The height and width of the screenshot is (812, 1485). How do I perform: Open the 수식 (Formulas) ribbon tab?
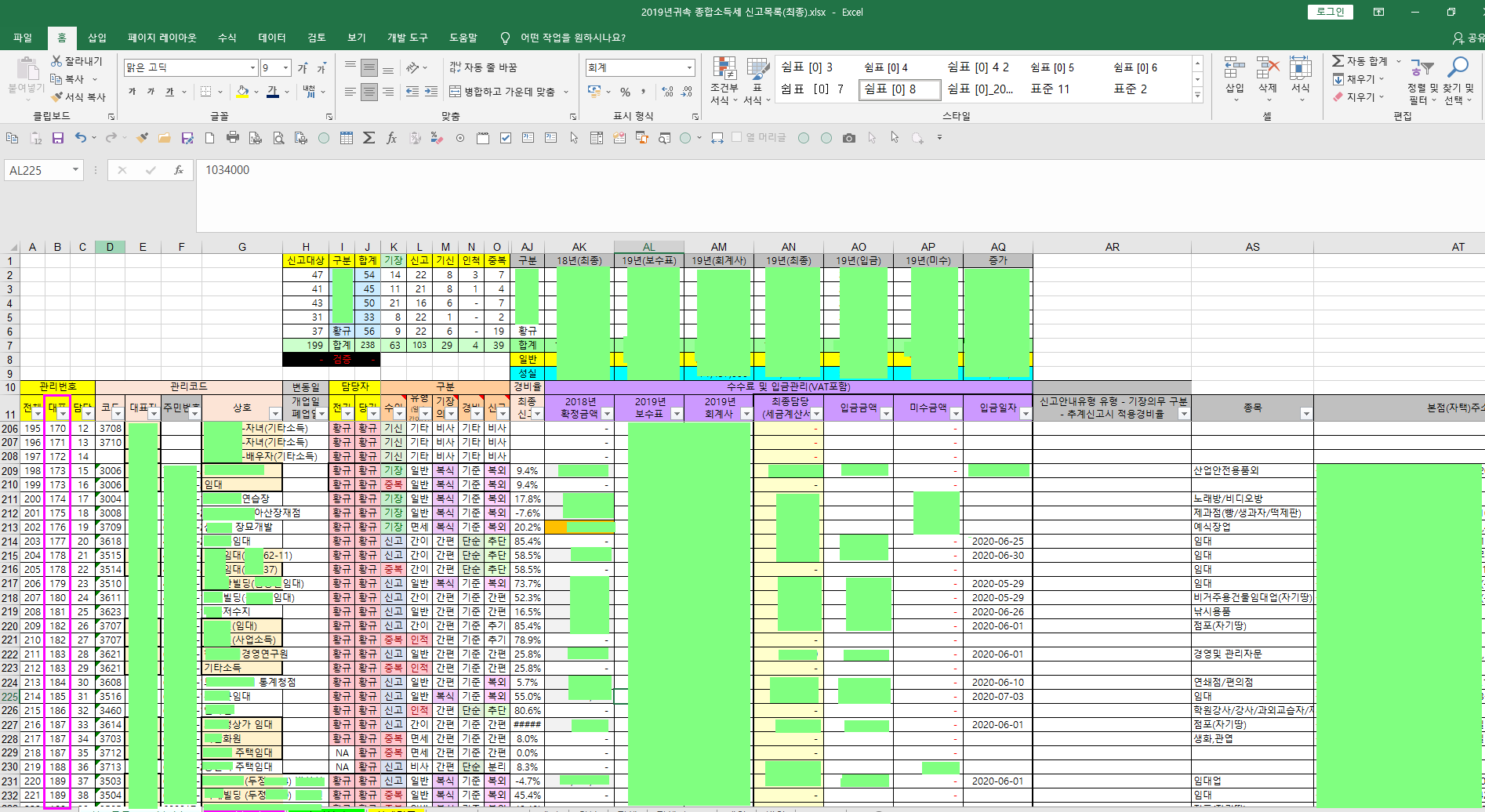(x=227, y=38)
